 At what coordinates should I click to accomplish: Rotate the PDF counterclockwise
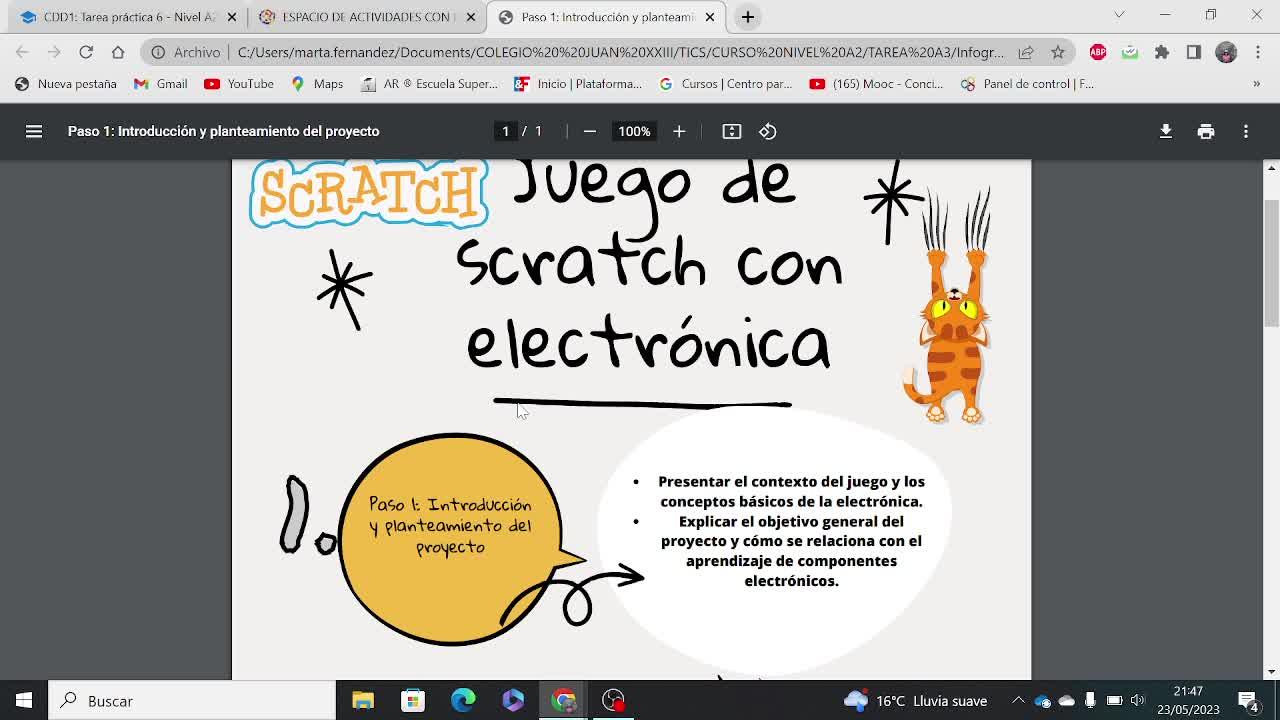pos(768,131)
